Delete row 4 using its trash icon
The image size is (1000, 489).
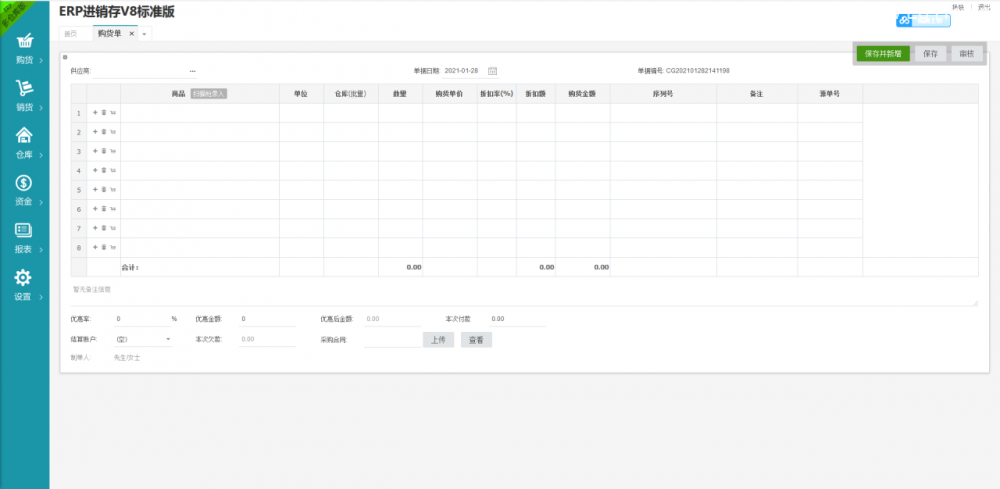point(103,170)
